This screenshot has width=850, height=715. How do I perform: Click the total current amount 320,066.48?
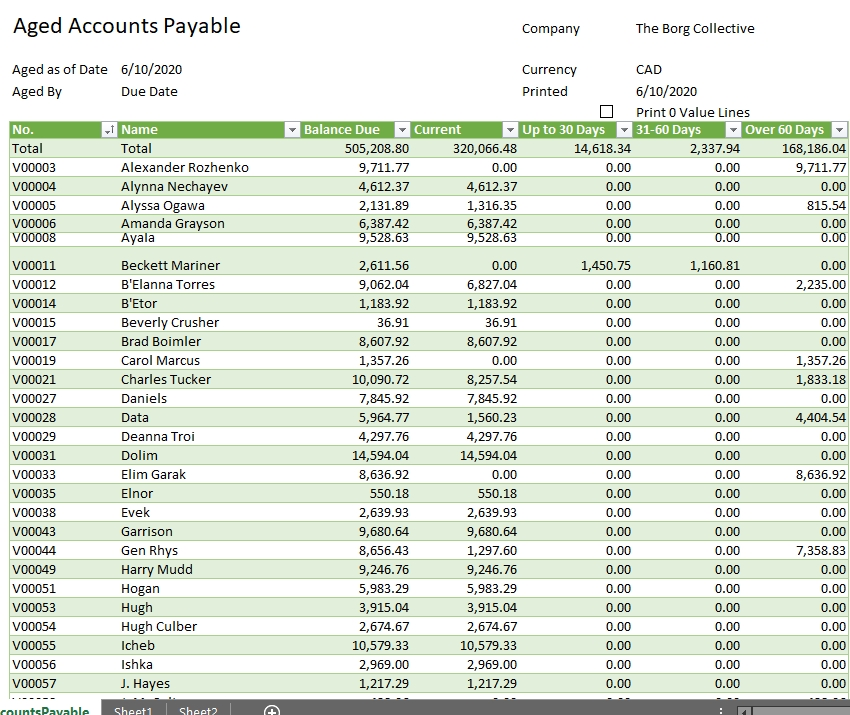point(485,149)
